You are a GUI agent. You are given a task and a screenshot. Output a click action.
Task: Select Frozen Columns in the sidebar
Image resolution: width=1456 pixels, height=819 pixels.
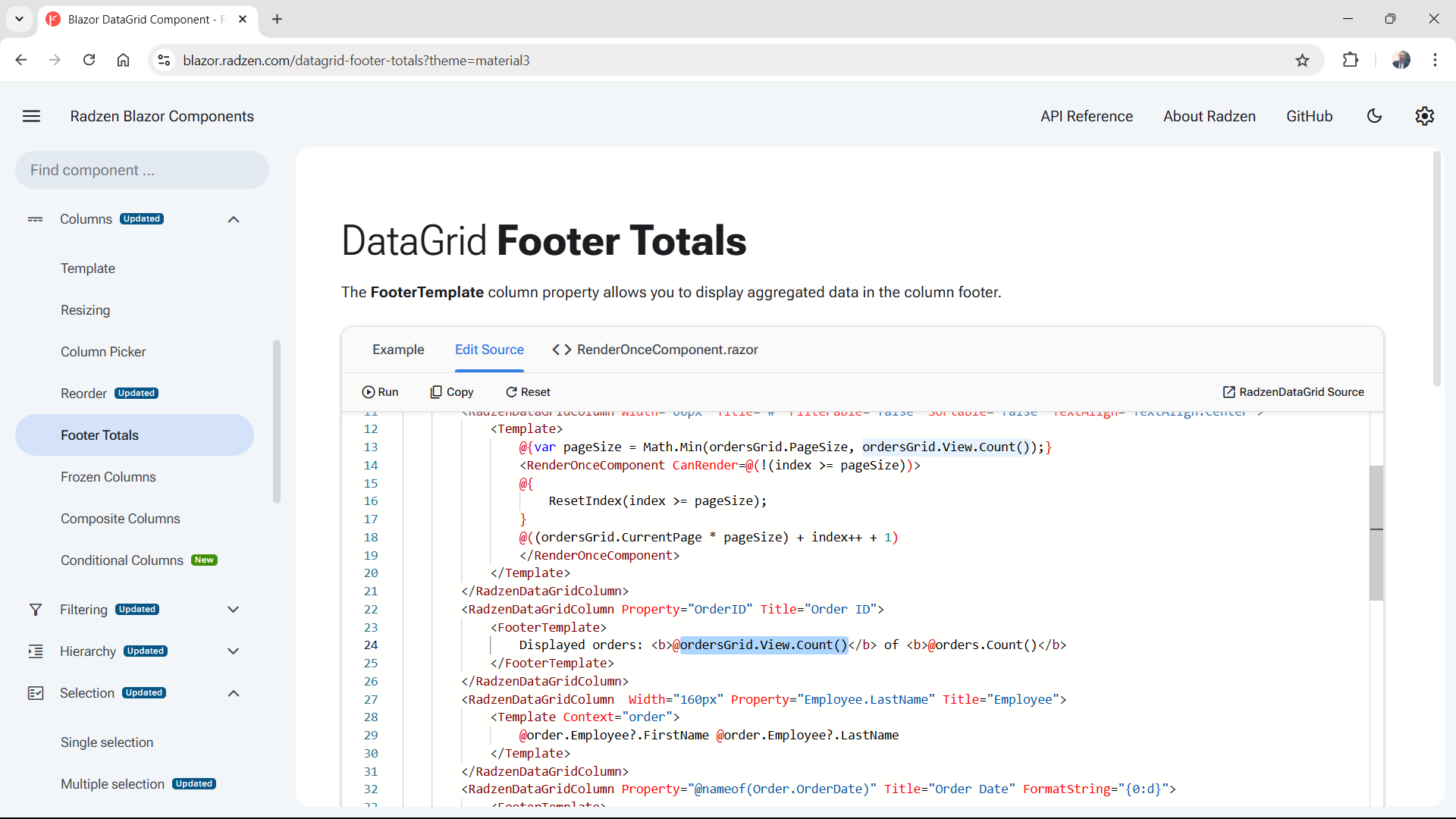108,477
